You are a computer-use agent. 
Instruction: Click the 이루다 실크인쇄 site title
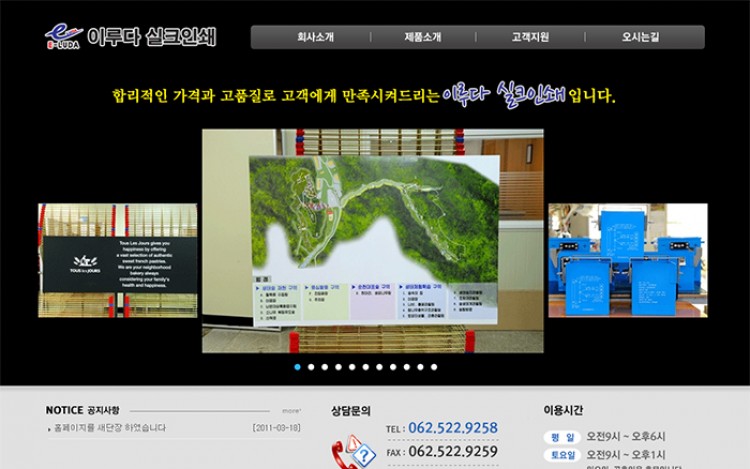(x=151, y=37)
